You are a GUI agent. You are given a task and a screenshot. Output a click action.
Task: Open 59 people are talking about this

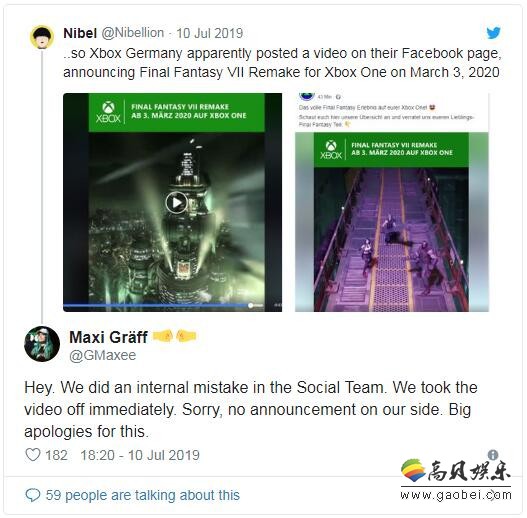(x=143, y=495)
